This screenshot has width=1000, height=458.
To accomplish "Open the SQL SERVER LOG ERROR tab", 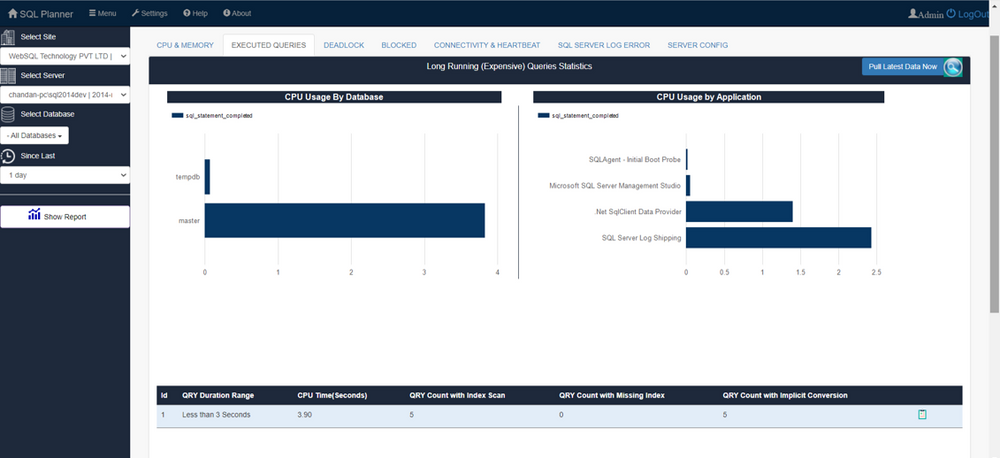I will click(x=603, y=46).
